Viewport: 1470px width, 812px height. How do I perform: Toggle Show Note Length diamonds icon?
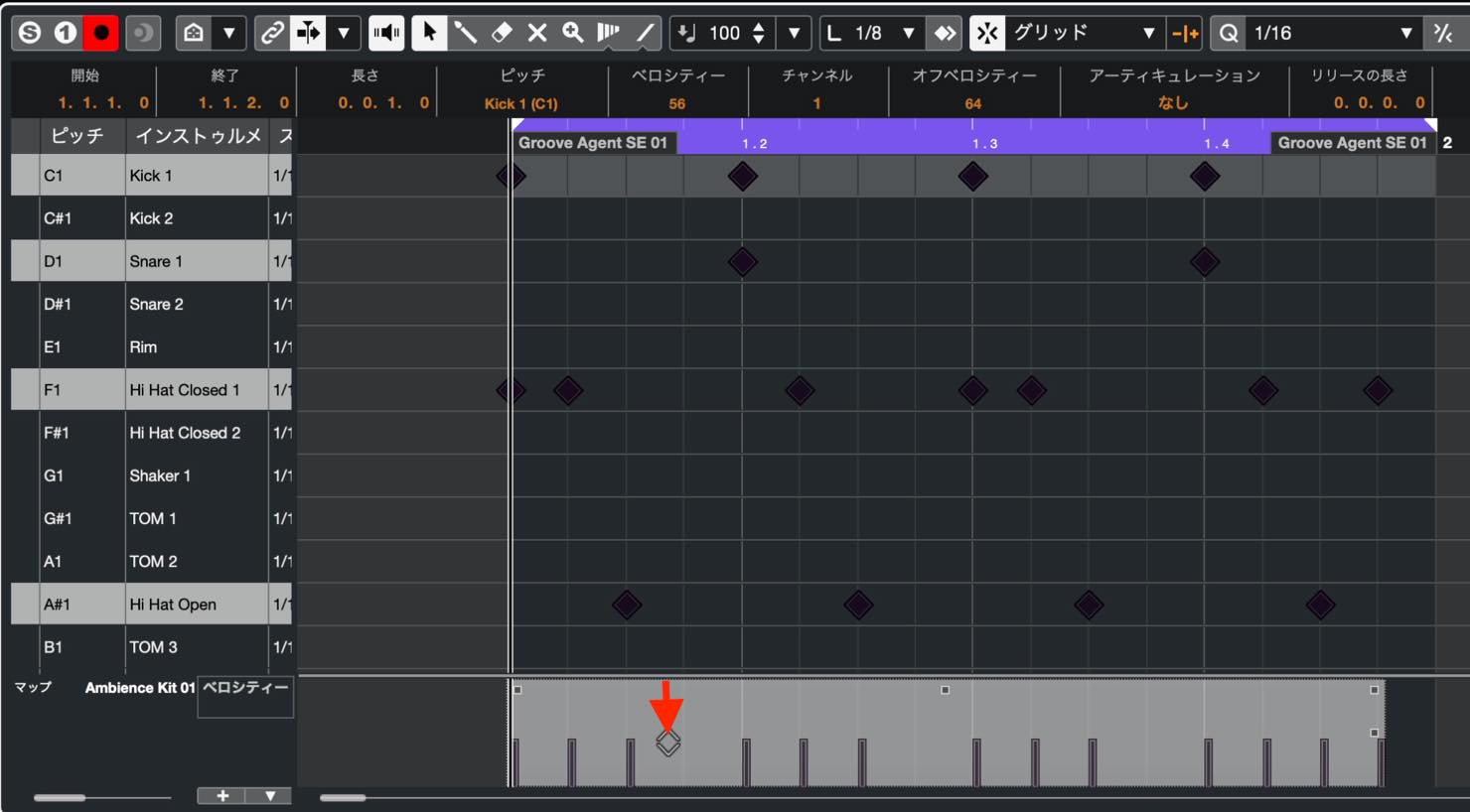coord(945,33)
